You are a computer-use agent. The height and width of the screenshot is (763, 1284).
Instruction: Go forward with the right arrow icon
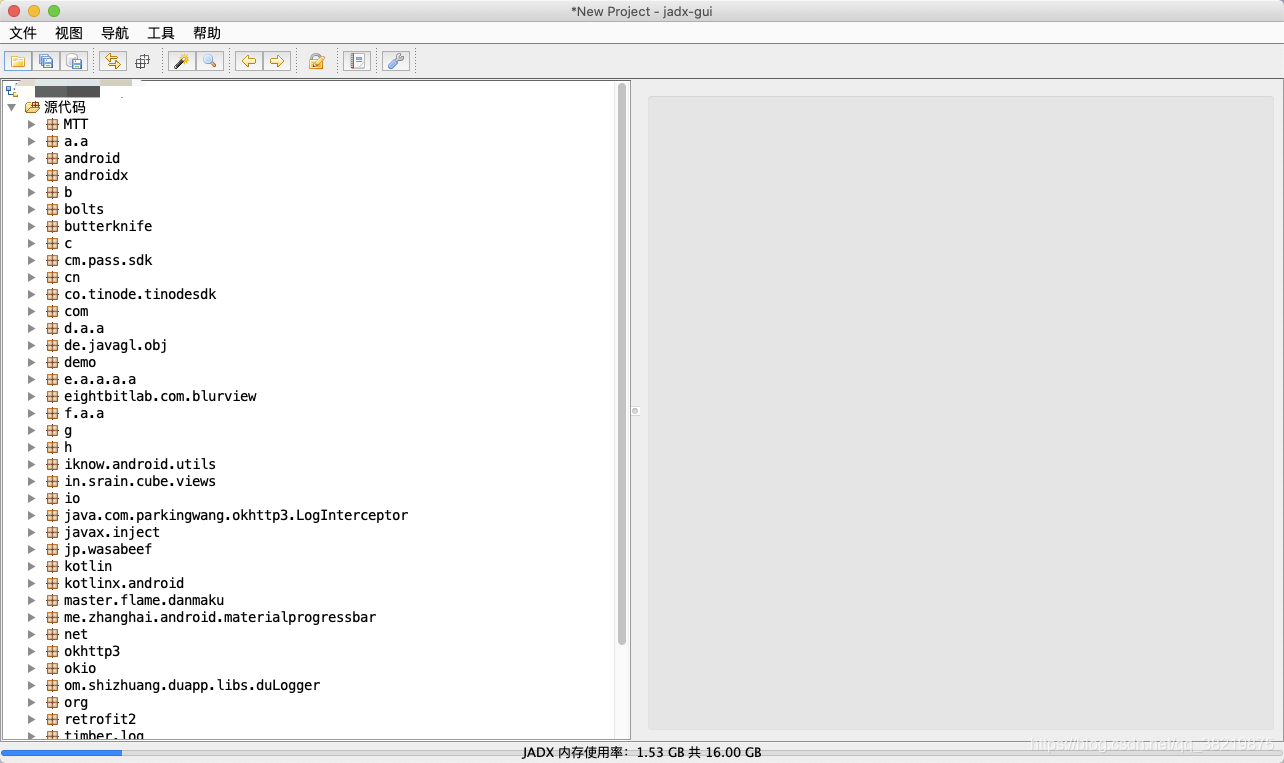(x=277, y=61)
